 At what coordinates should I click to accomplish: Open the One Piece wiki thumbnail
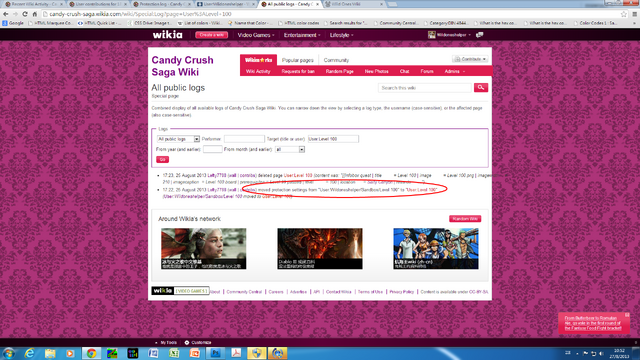(436, 249)
